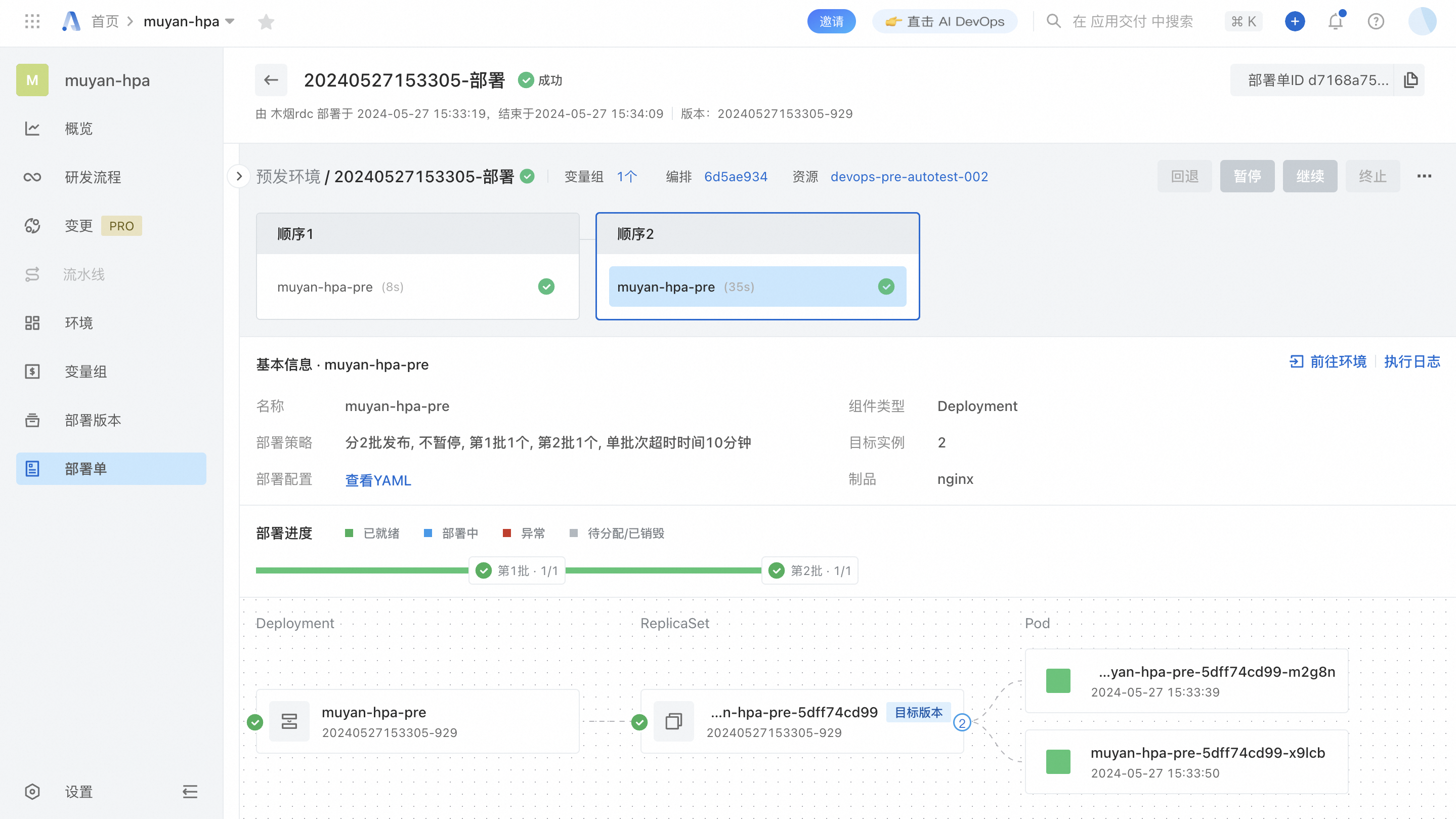Select muyan-hpa-pre (35s) in 顺序2

tap(757, 287)
